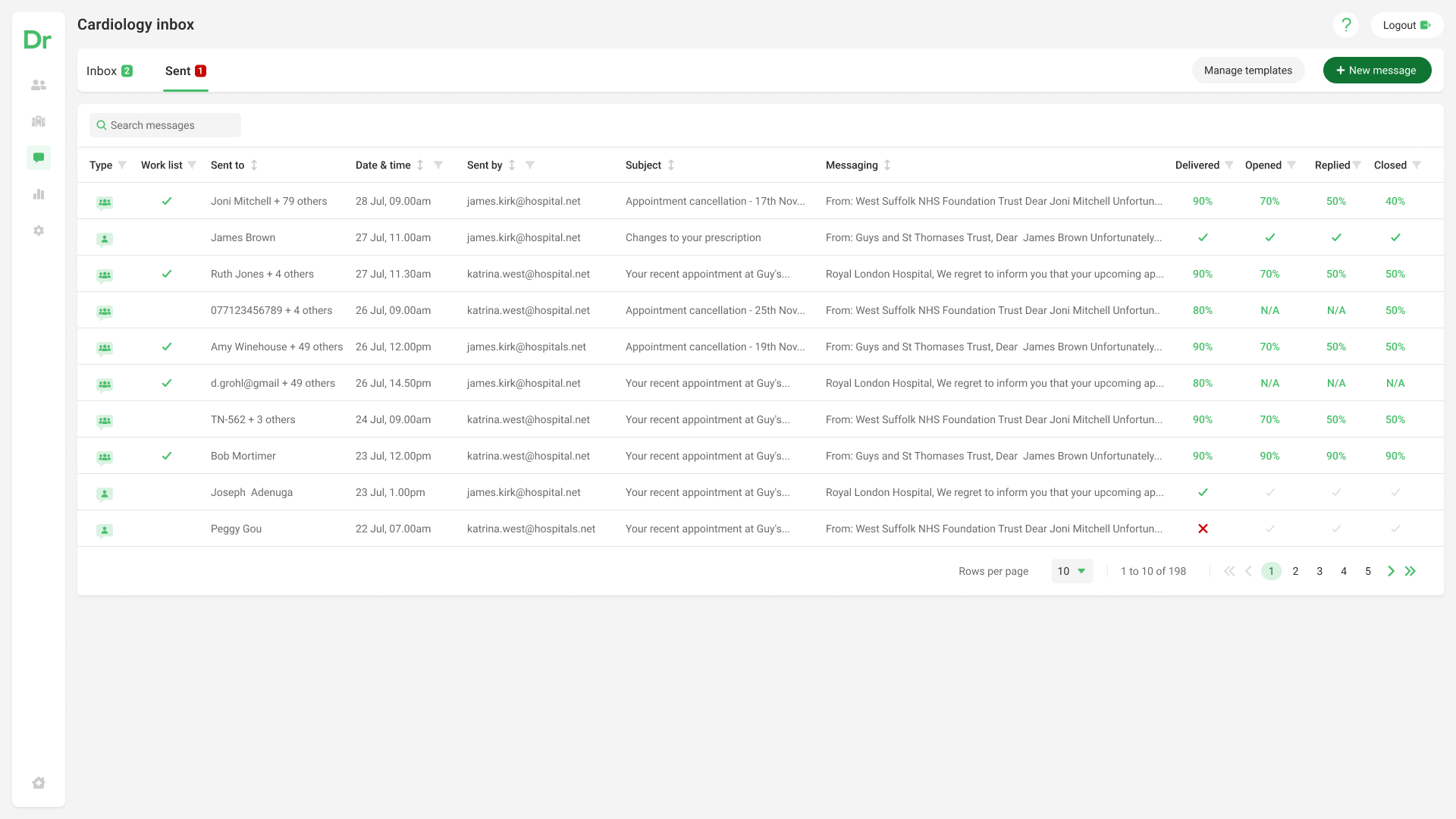The width and height of the screenshot is (1456, 819).
Task: Click the Dr logo
Action: tap(38, 39)
